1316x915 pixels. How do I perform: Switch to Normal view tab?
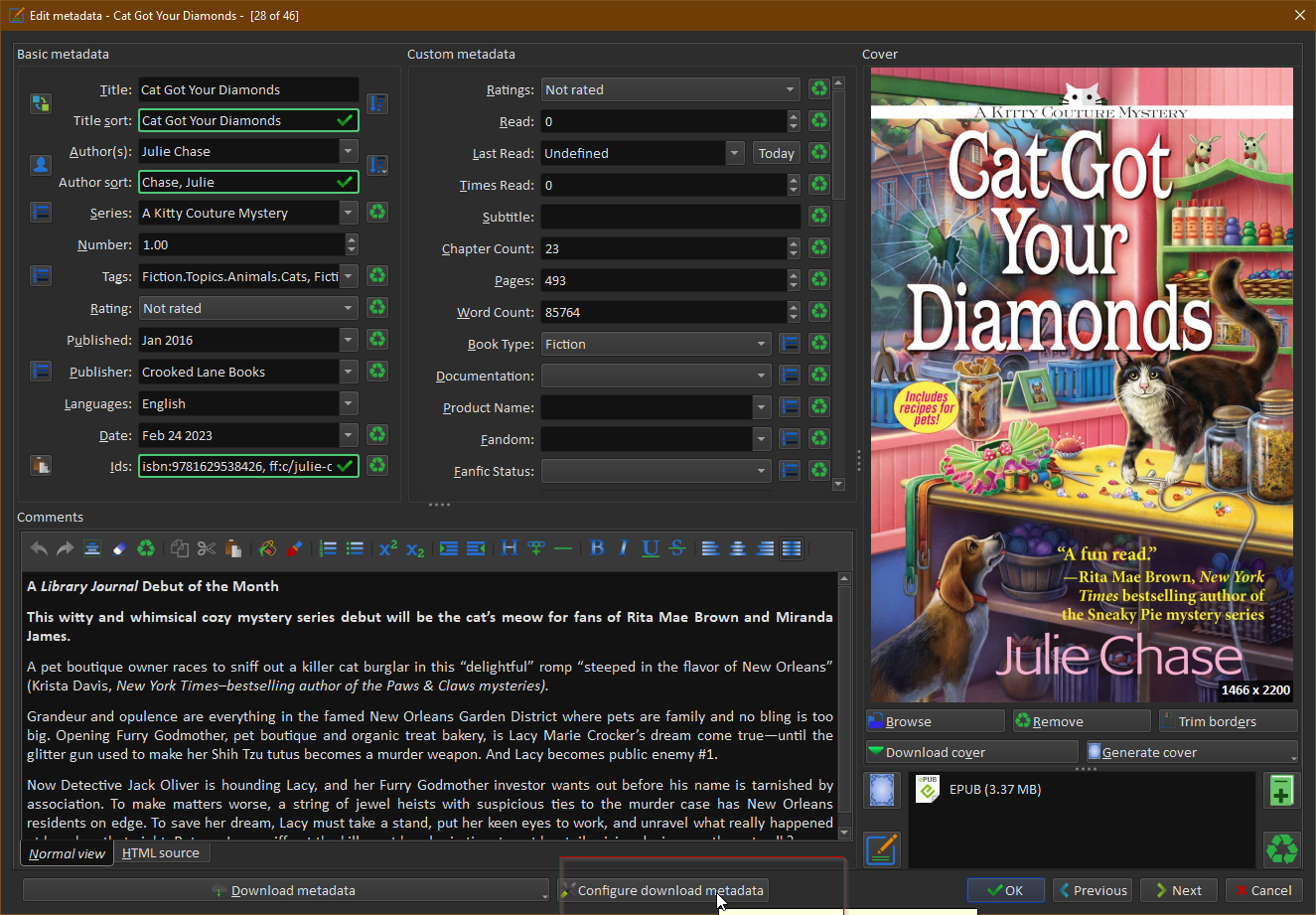tap(67, 853)
